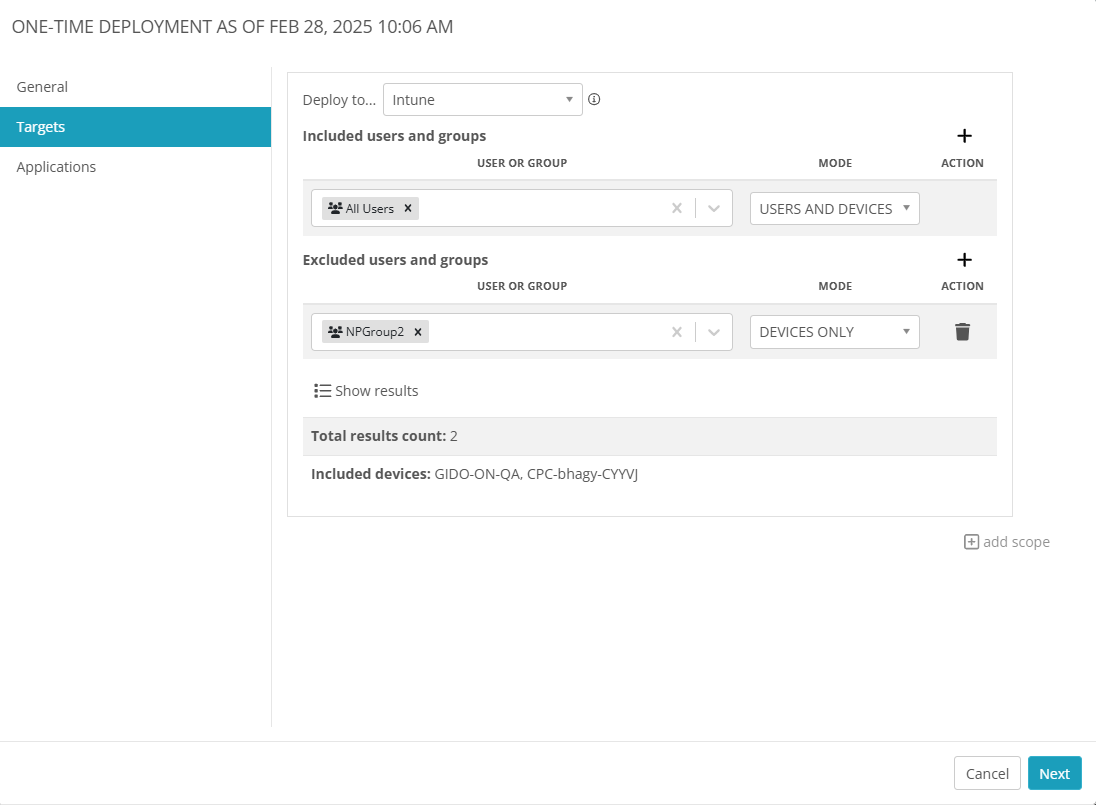Viewport: 1096px width, 805px height.
Task: Click the add scope plus icon
Action: point(971,542)
